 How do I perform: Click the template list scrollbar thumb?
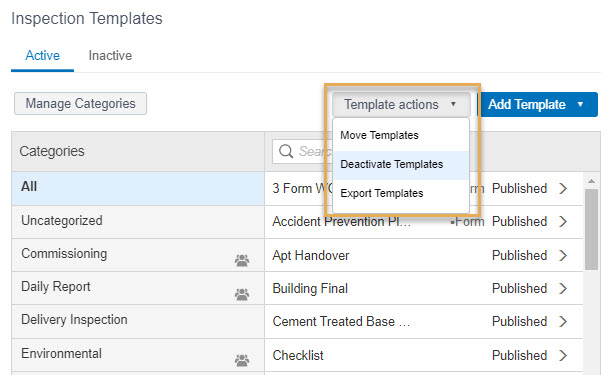591,230
